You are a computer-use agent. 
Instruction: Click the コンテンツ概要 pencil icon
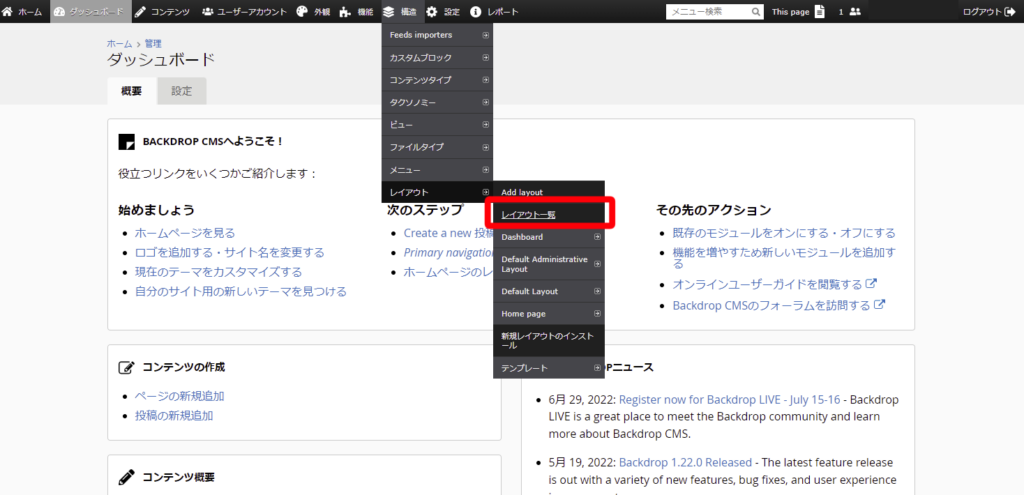(x=126, y=477)
